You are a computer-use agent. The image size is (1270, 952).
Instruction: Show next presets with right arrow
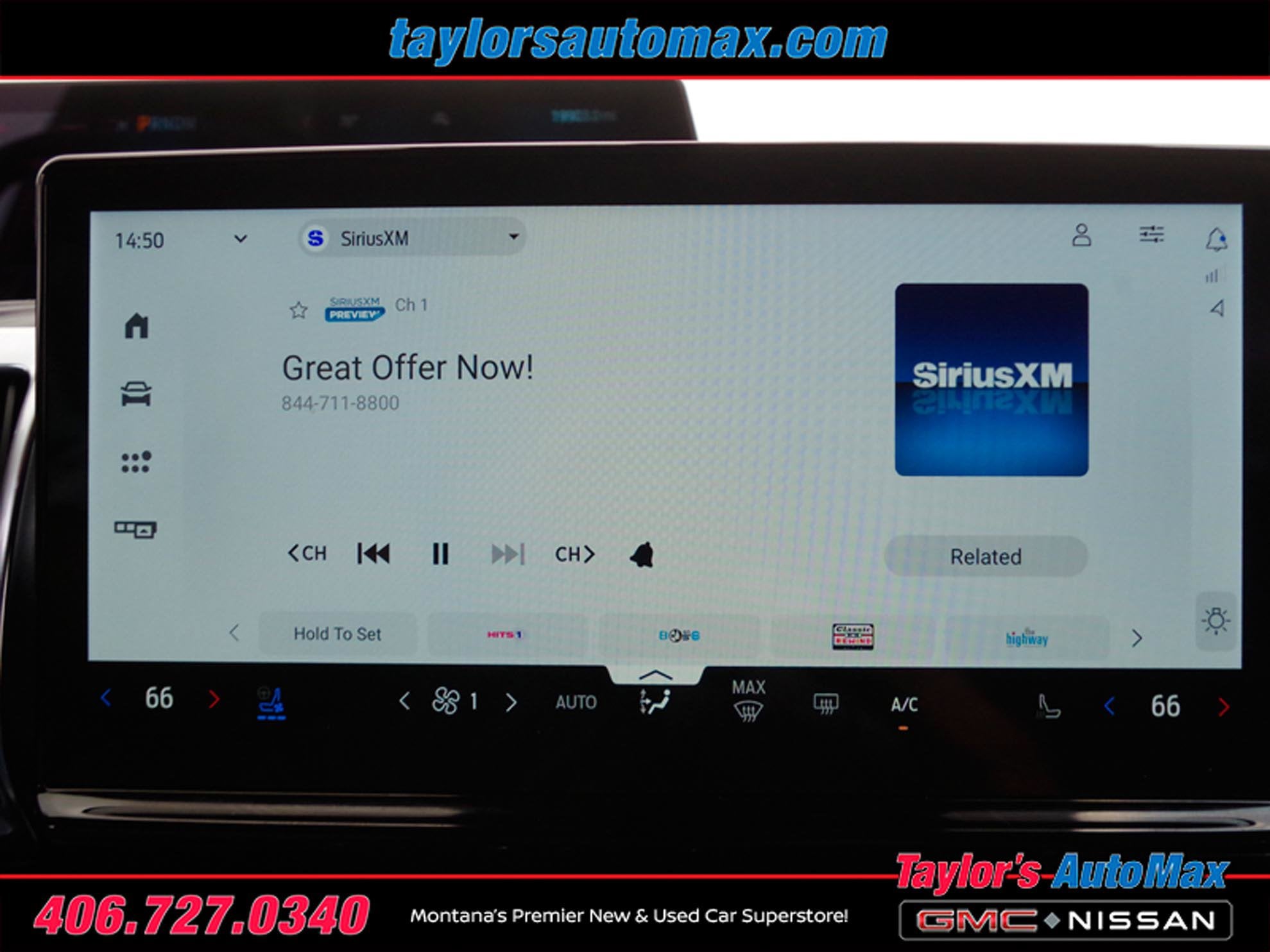[x=1137, y=638]
